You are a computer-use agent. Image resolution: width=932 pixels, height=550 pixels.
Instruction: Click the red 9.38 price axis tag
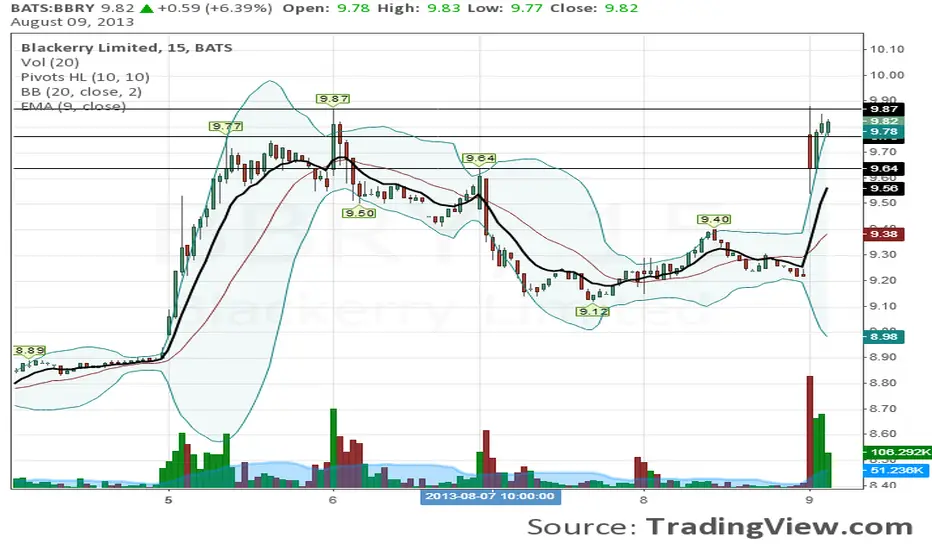click(x=884, y=234)
